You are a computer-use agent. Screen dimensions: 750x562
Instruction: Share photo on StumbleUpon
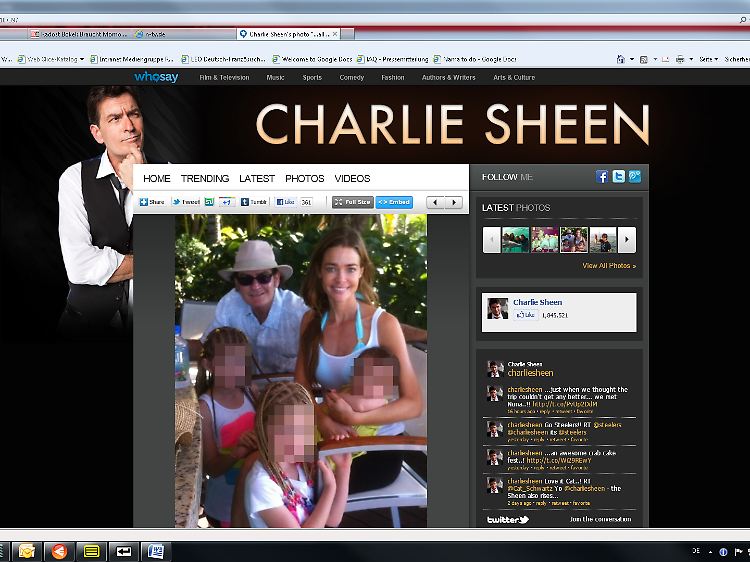point(209,202)
